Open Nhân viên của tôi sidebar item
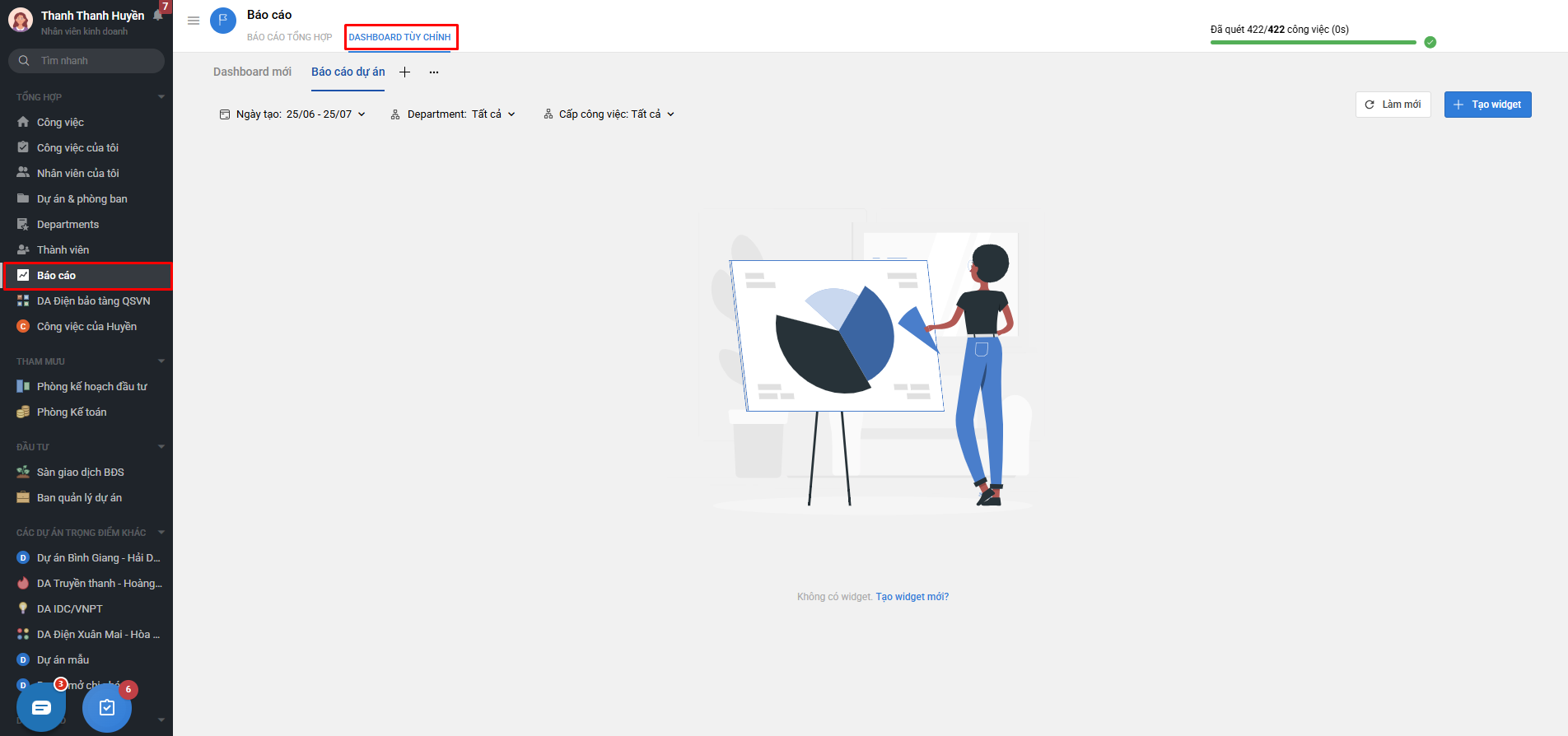Image resolution: width=1568 pixels, height=736 pixels. pyautogui.click(x=86, y=173)
